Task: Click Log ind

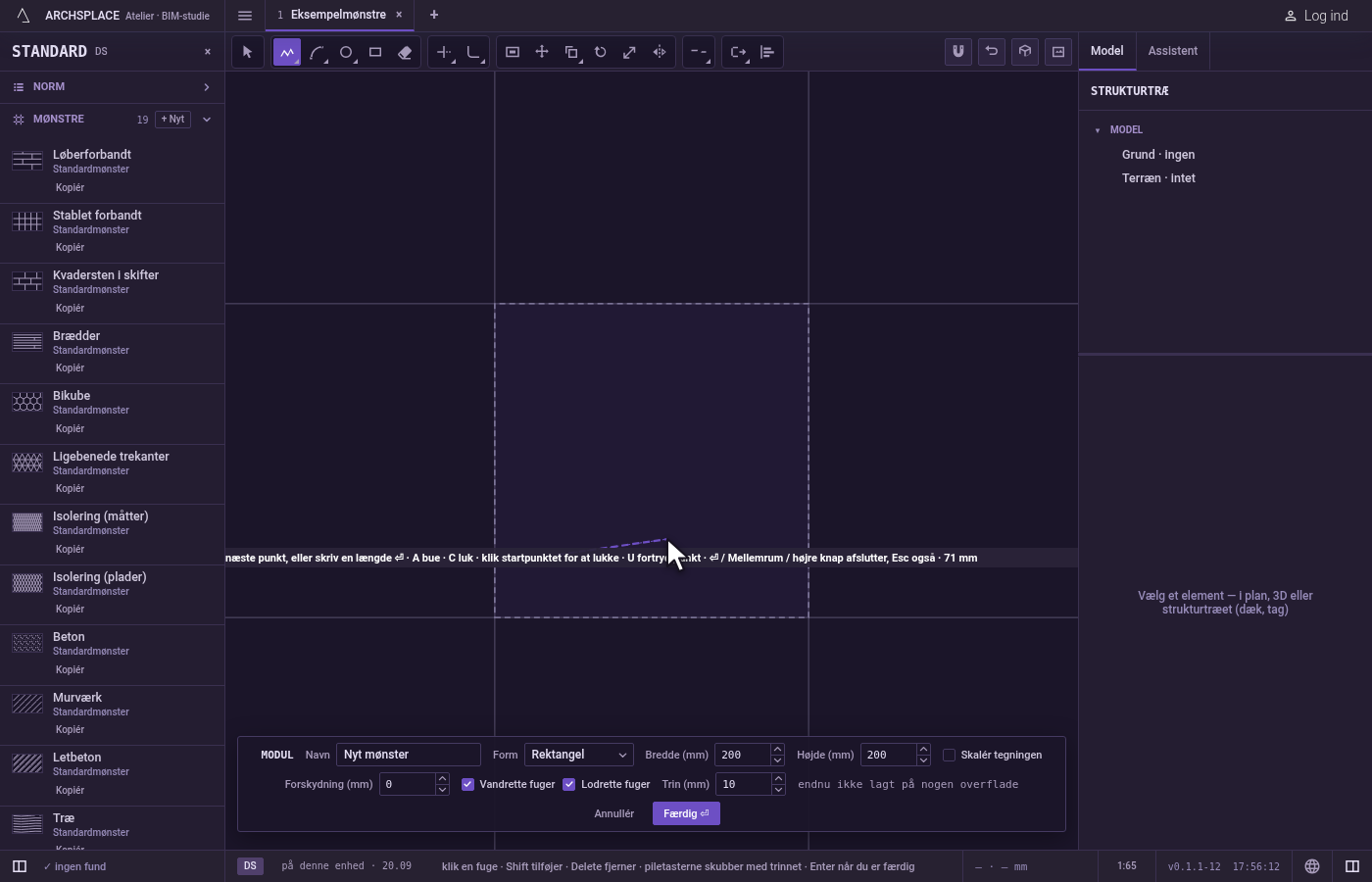Action: 1316,16
